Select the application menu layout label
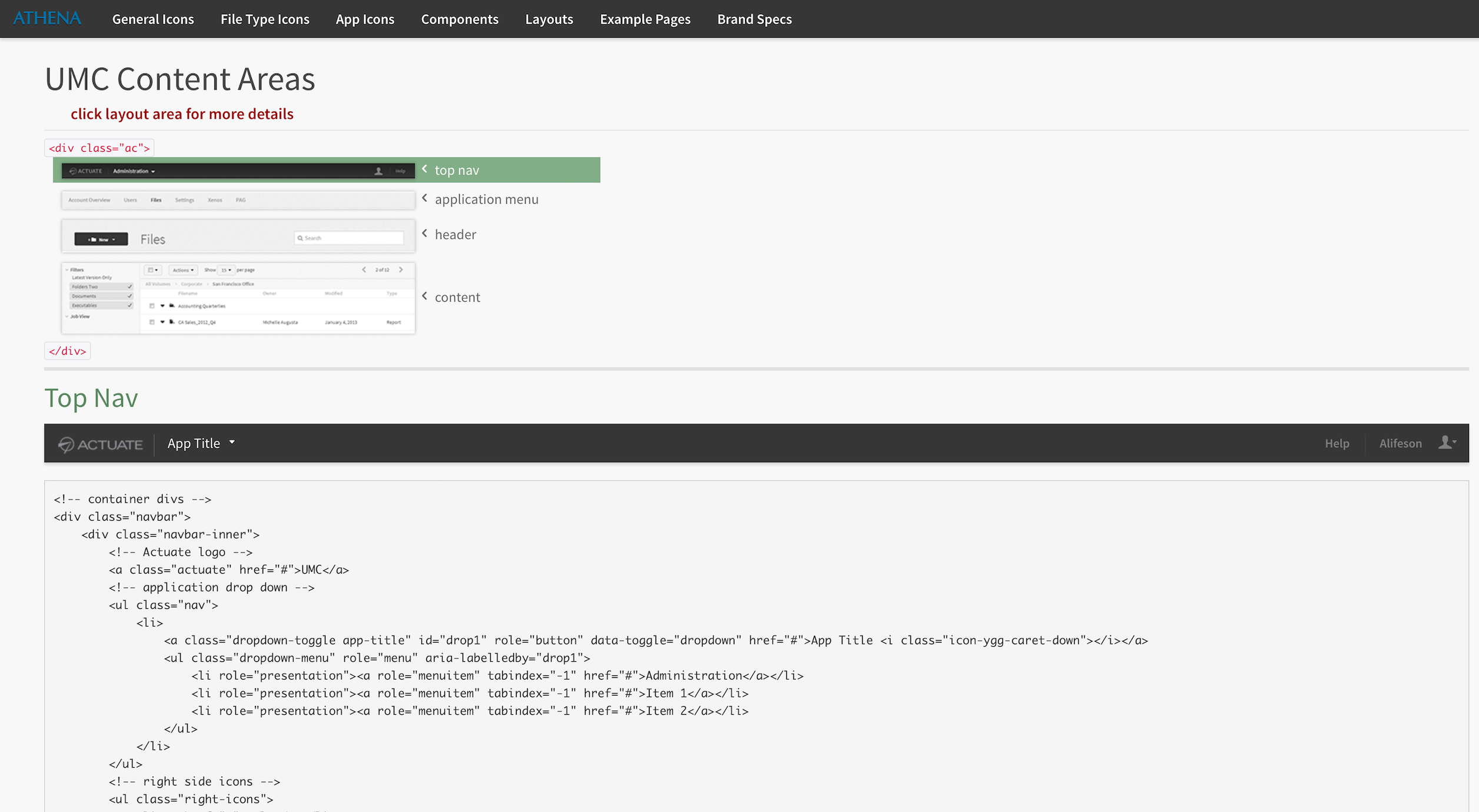Screen dimensions: 1479x812 click(x=487, y=199)
